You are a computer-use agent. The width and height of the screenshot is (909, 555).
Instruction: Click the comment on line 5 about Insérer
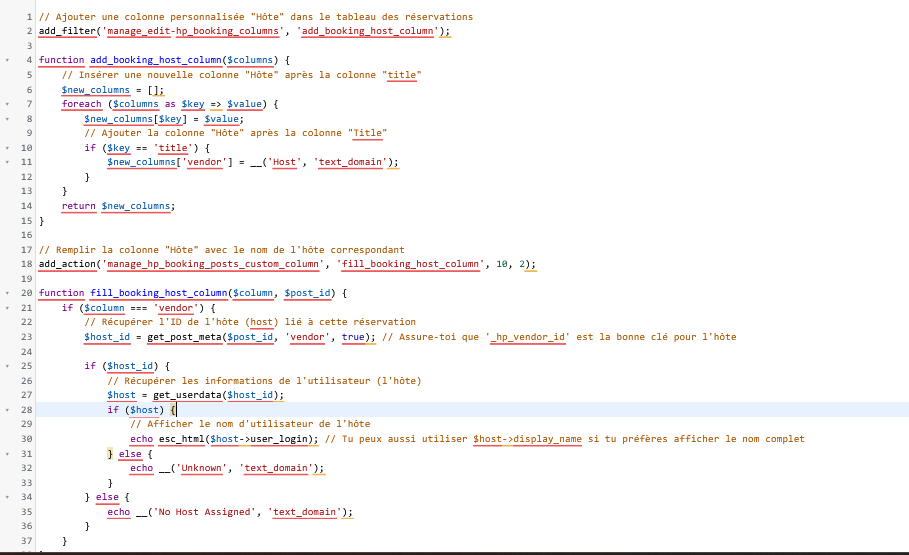[241, 75]
